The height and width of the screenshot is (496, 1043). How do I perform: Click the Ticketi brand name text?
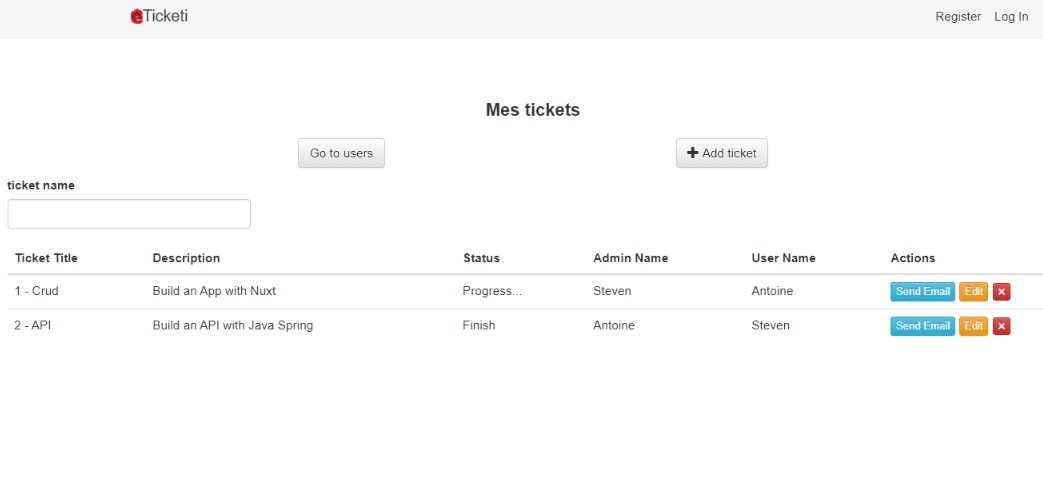pyautogui.click(x=166, y=16)
